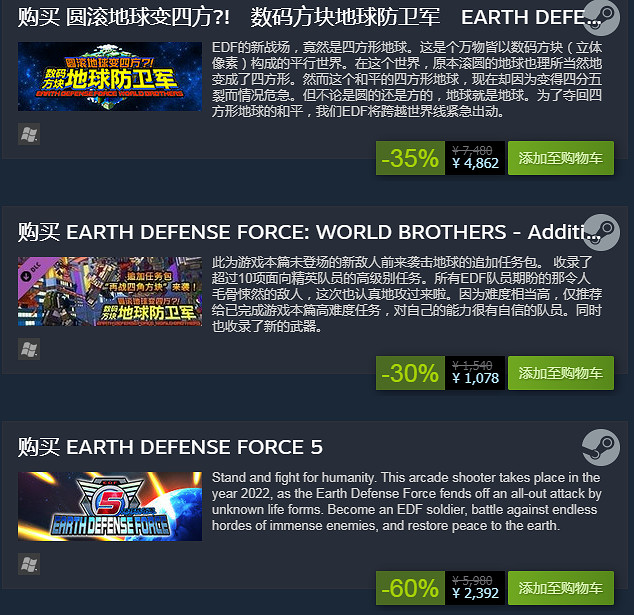Open the 追加任务包 DLC banner thumbnail
634x615 pixels.
(x=110, y=292)
